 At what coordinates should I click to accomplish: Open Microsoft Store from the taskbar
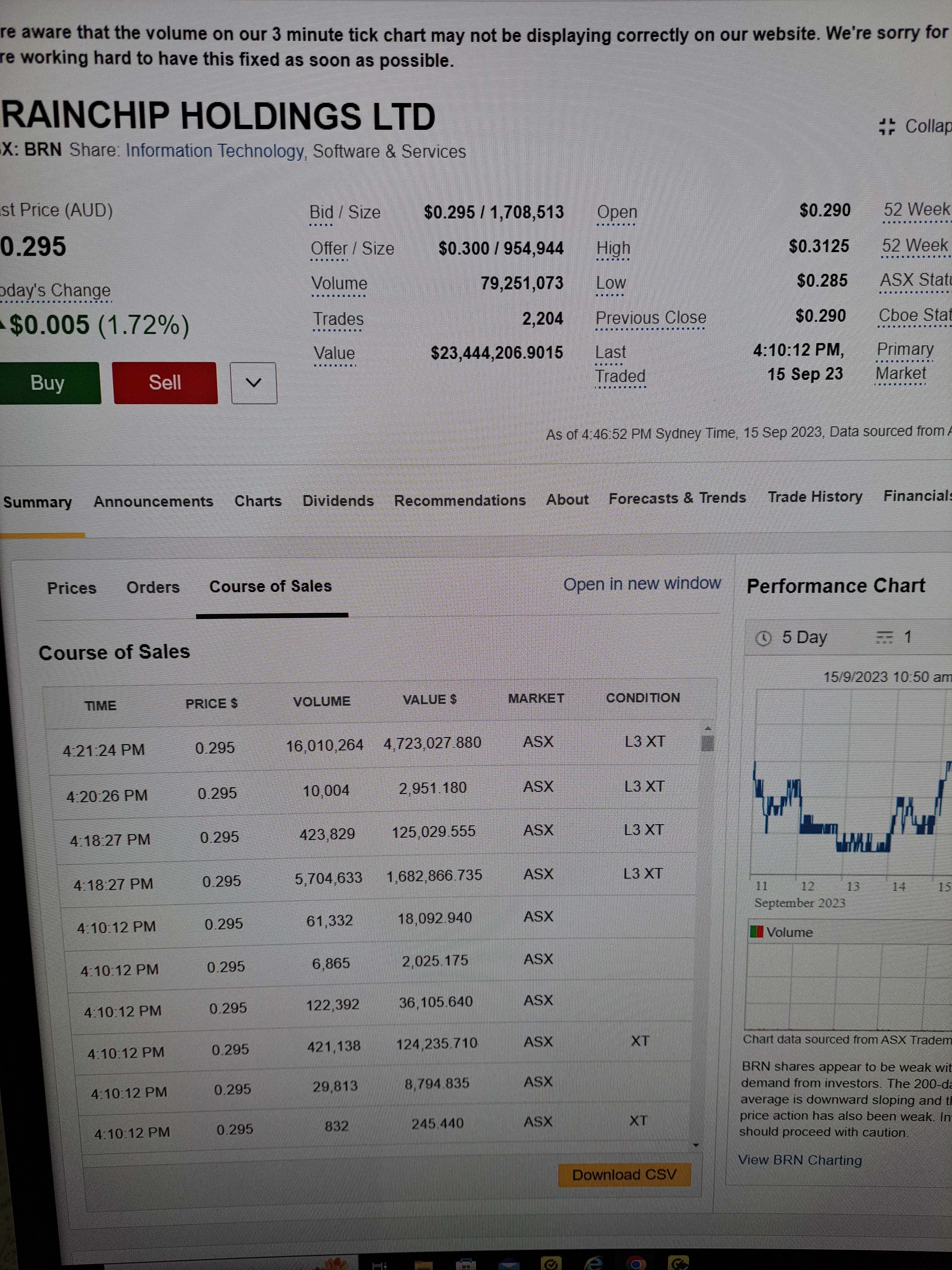(x=465, y=1264)
